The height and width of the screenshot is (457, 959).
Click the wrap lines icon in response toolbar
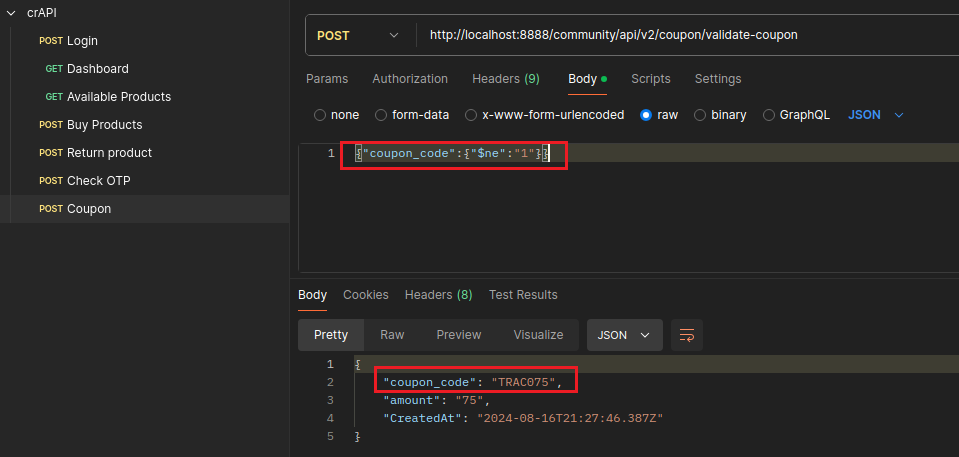(x=687, y=335)
